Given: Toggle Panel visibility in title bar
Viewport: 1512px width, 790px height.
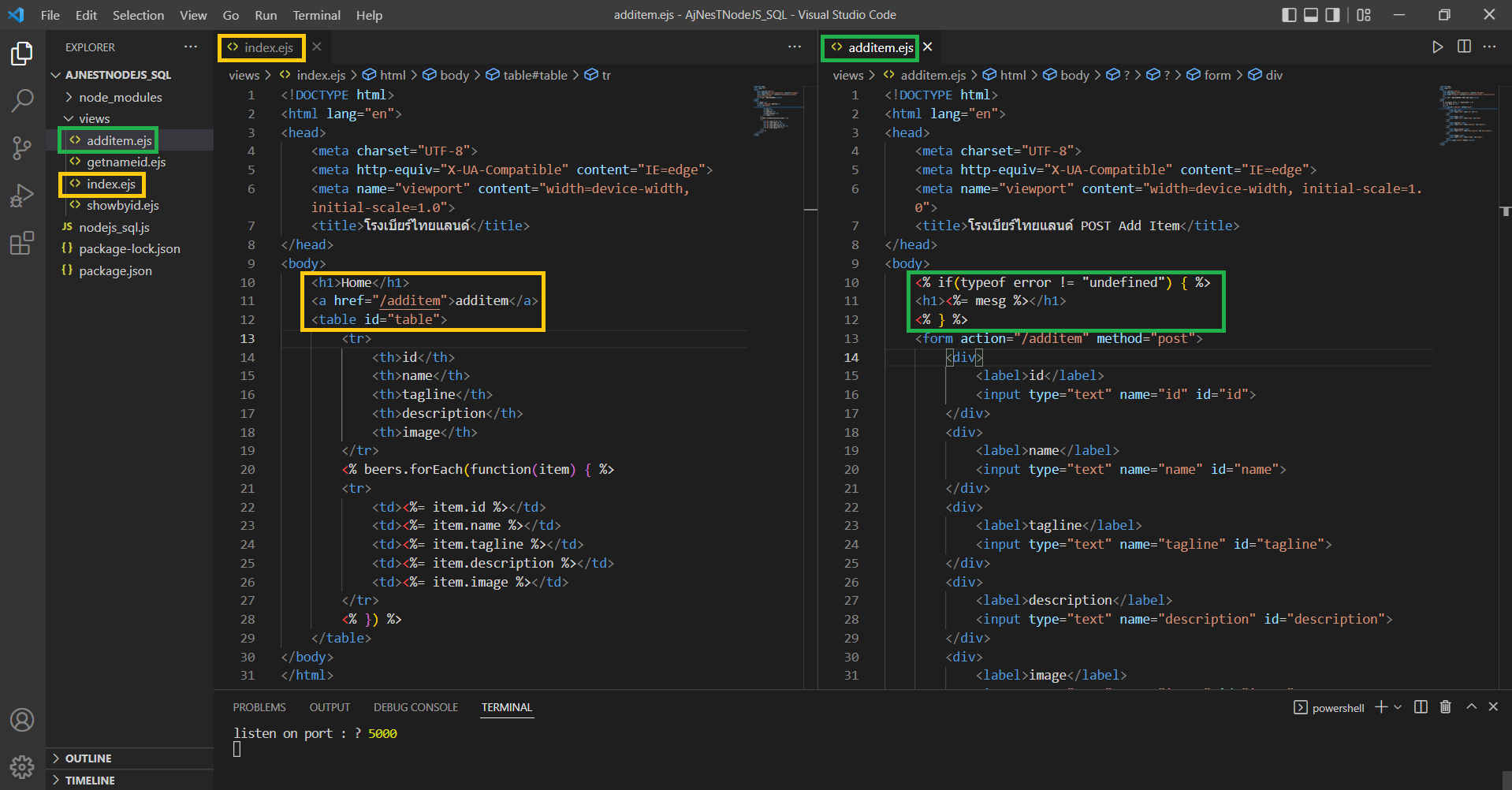Looking at the screenshot, I should tap(1310, 15).
